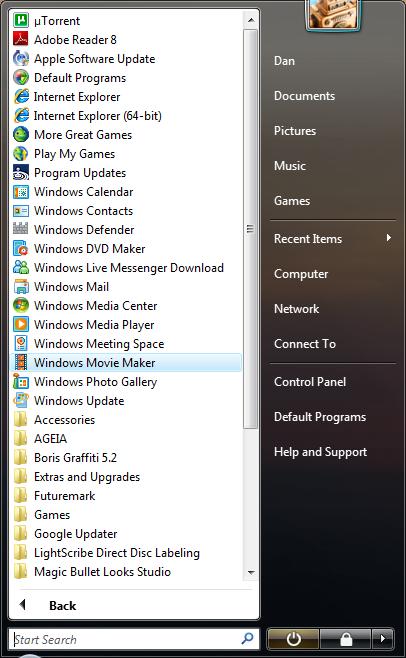The width and height of the screenshot is (406, 658).
Task: Launch Adobe Reader 8 via its icon
Action: [x=21, y=39]
